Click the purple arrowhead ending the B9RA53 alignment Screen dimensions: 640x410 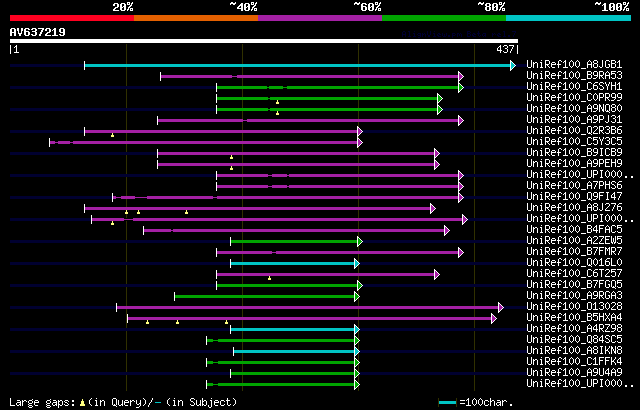click(x=461, y=76)
